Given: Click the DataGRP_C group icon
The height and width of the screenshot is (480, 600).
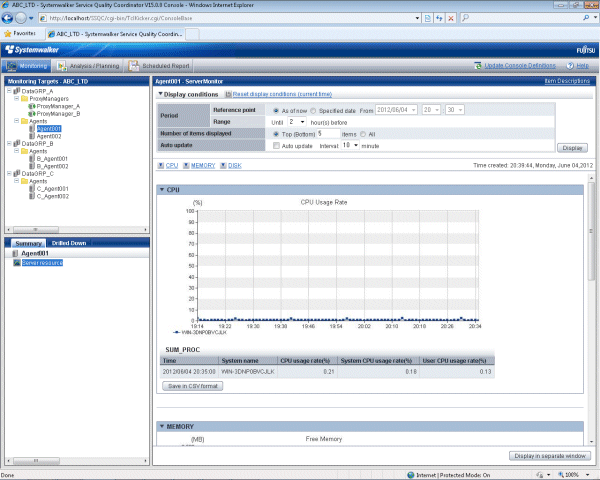Looking at the screenshot, I should pos(17,173).
